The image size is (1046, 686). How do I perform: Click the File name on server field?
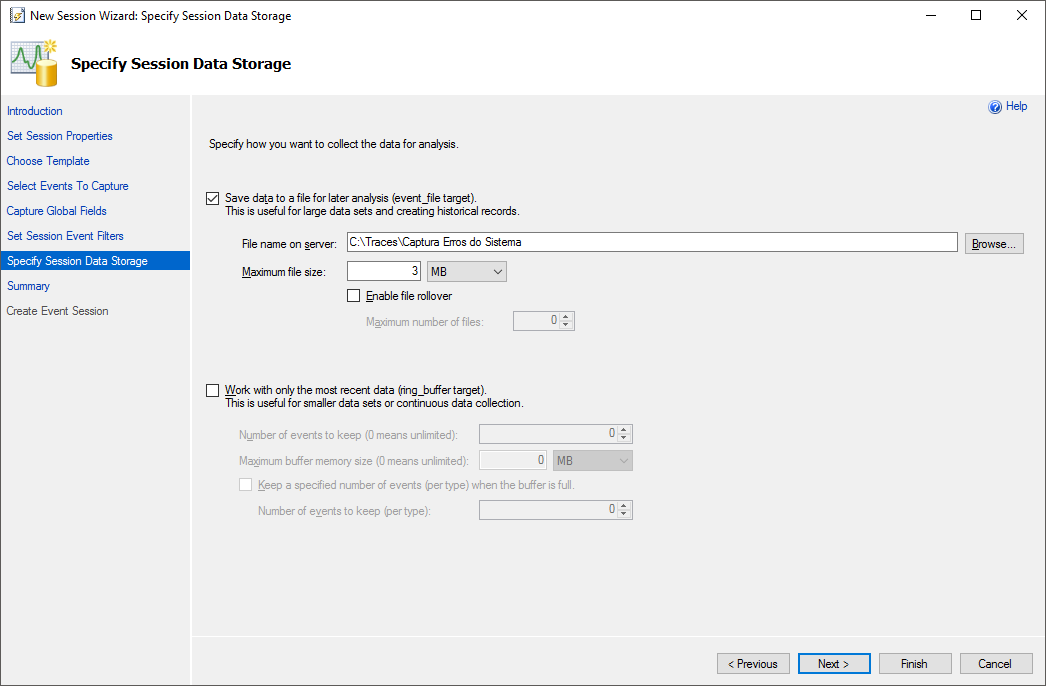651,242
